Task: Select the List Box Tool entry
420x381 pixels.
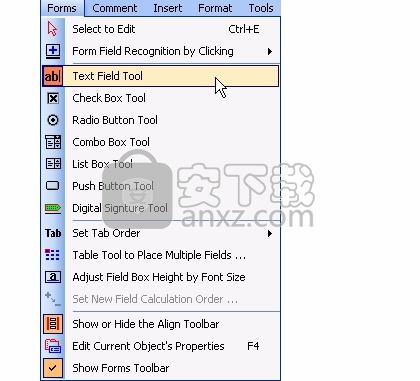Action: [160, 164]
